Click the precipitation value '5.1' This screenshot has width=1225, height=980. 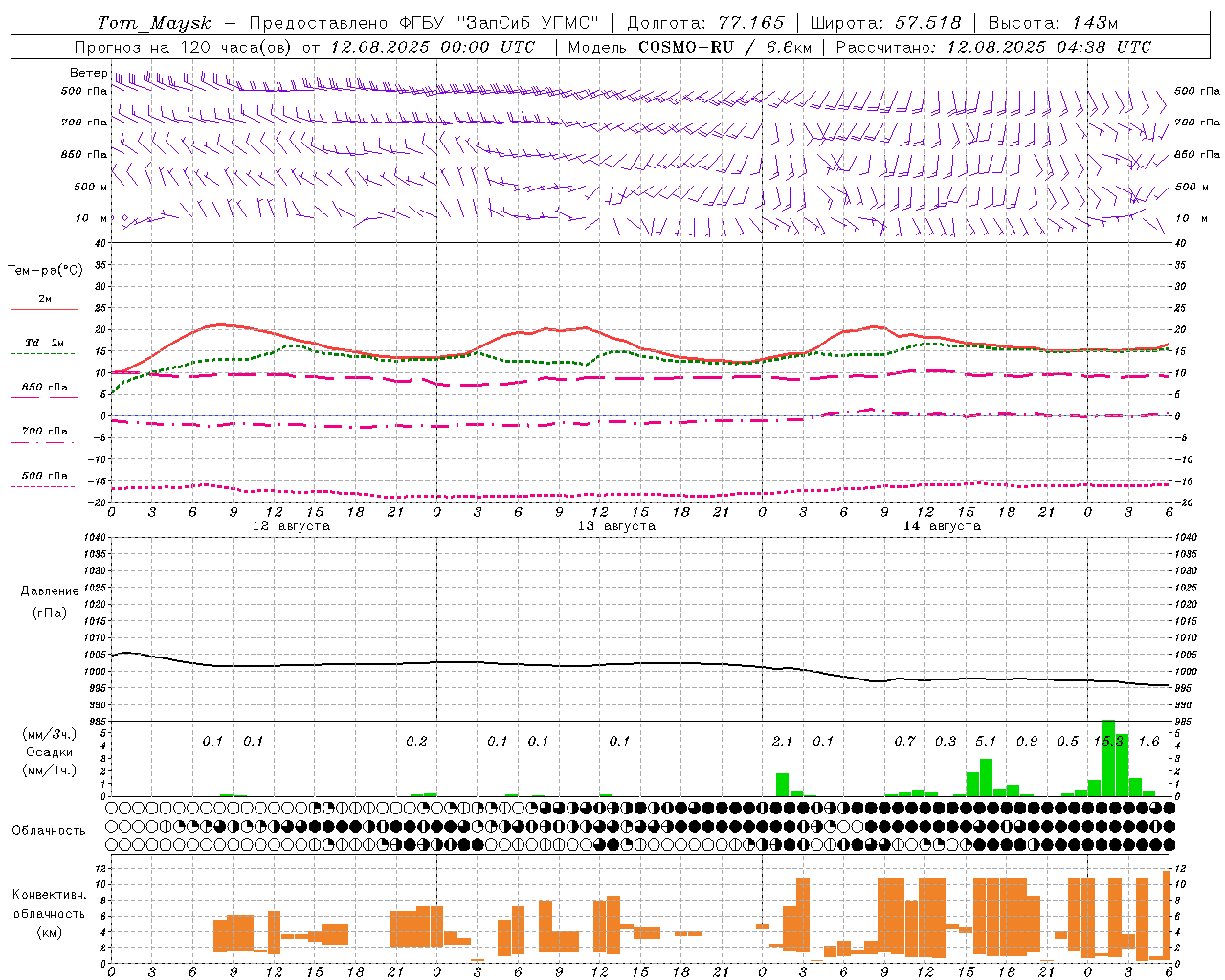986,742
